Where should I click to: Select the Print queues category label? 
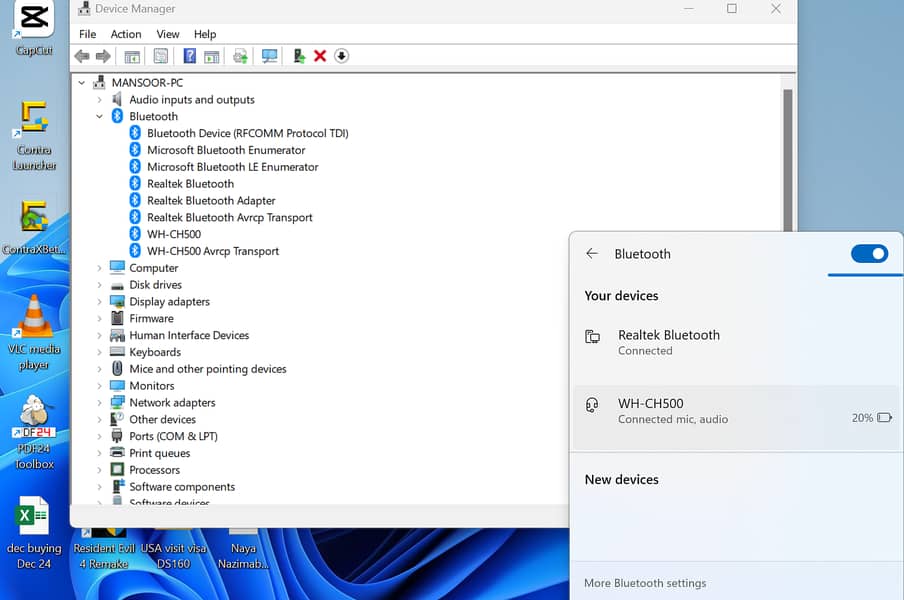point(160,453)
